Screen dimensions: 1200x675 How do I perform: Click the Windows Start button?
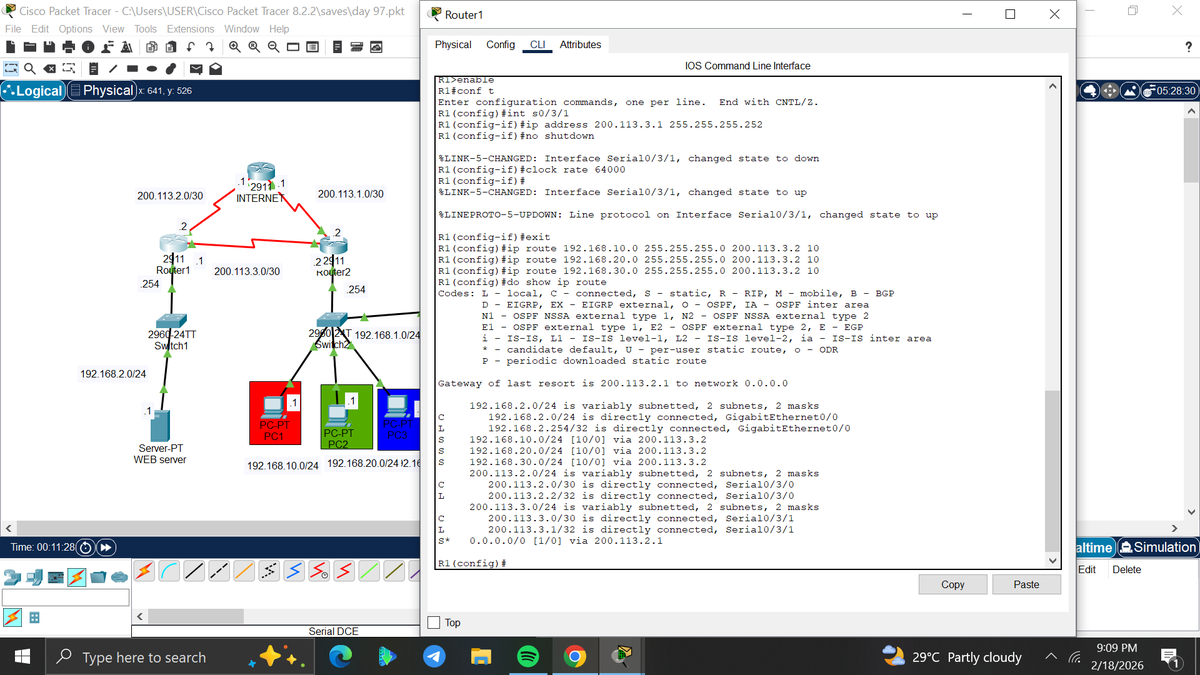(x=24, y=657)
